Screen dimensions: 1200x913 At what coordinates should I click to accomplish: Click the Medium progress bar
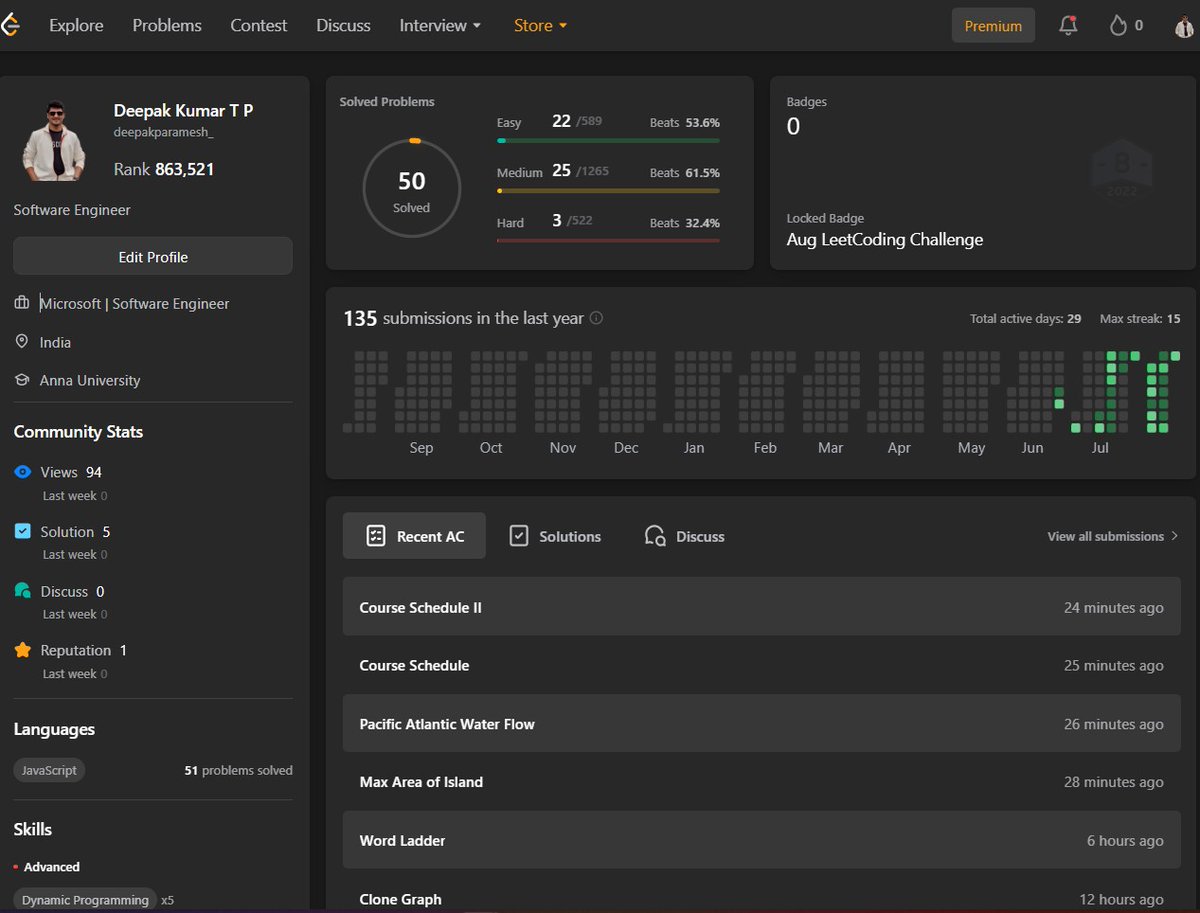608,190
